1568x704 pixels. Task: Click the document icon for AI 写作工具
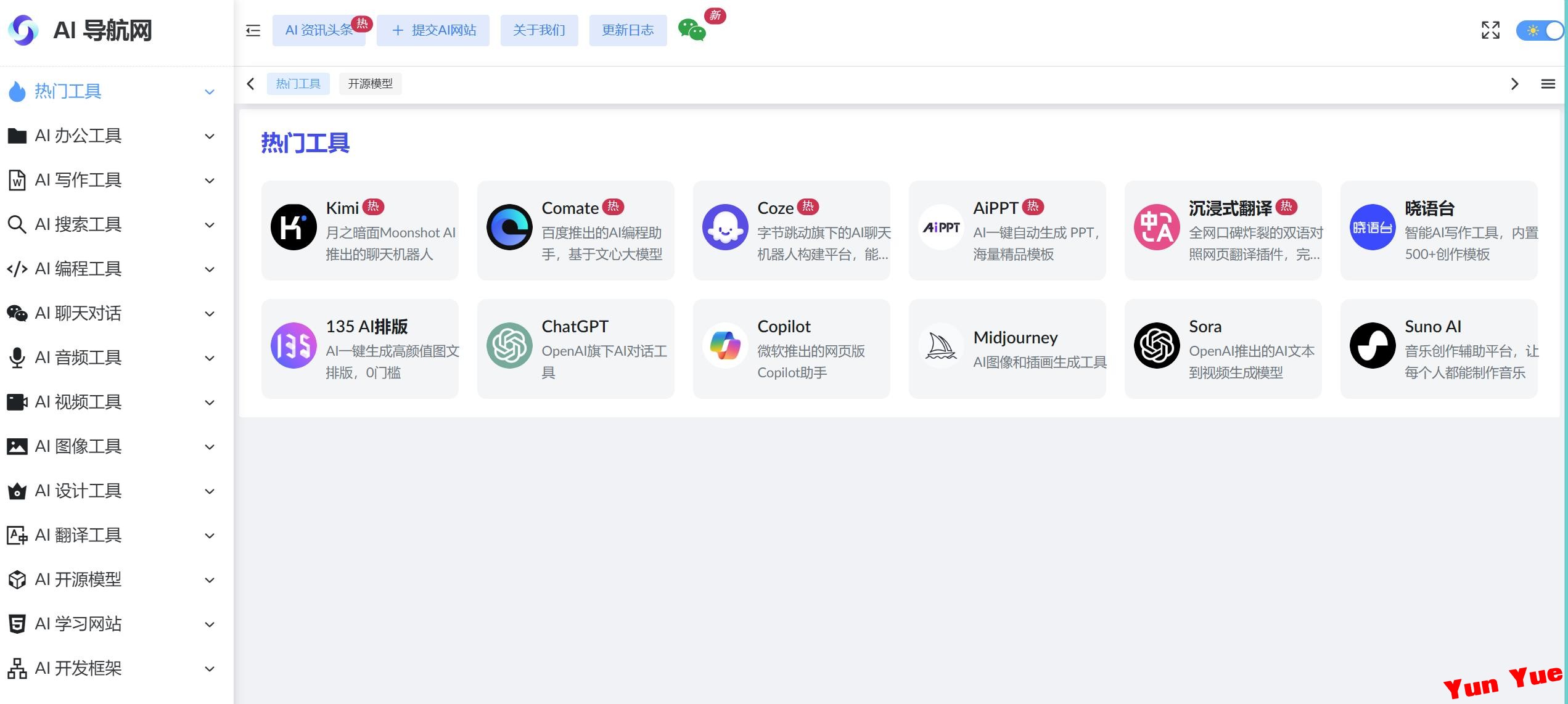pos(17,180)
